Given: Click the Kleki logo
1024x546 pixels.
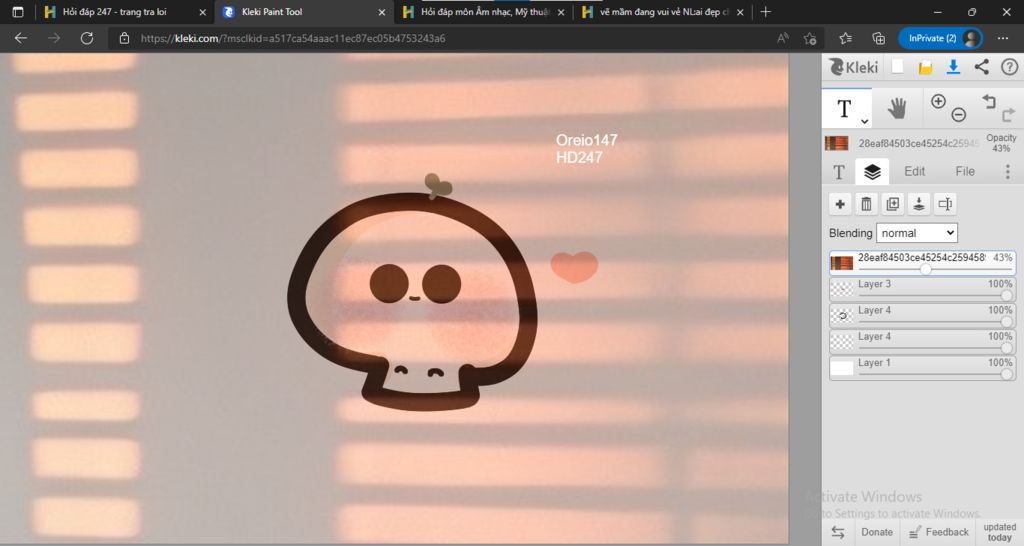Looking at the screenshot, I should [854, 67].
